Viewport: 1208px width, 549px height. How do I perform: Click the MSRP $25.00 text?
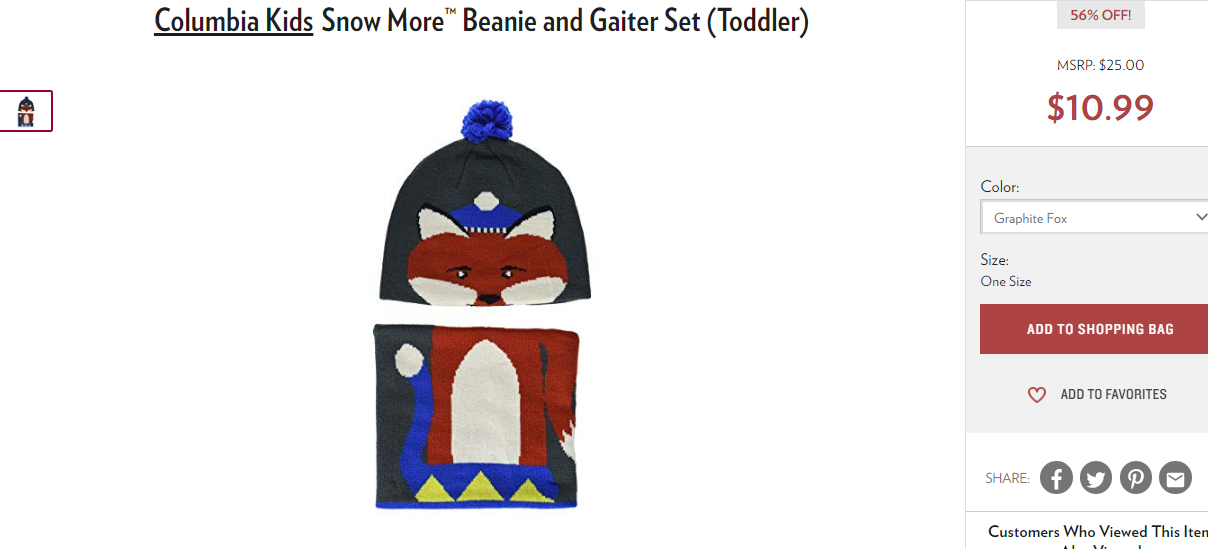(x=1100, y=65)
